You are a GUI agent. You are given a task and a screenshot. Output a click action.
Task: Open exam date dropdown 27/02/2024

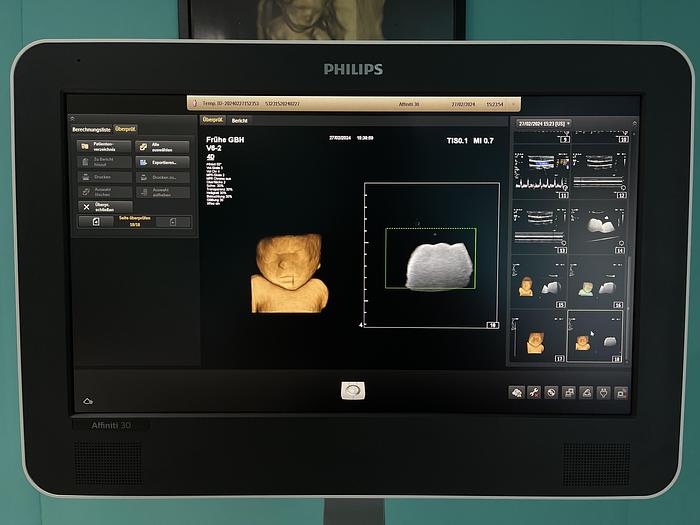click(x=544, y=124)
